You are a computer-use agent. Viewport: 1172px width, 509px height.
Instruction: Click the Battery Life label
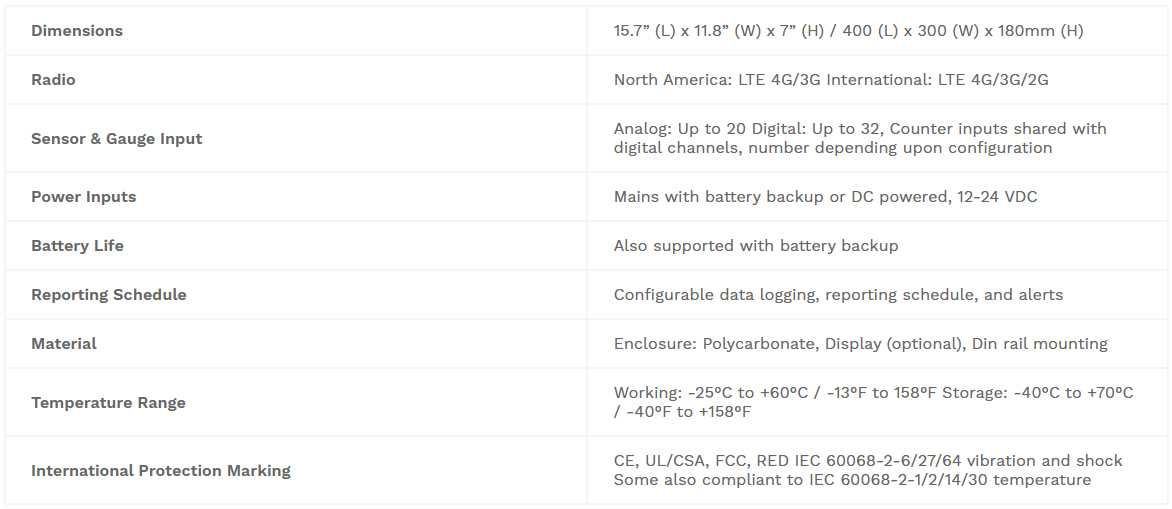tap(77, 246)
